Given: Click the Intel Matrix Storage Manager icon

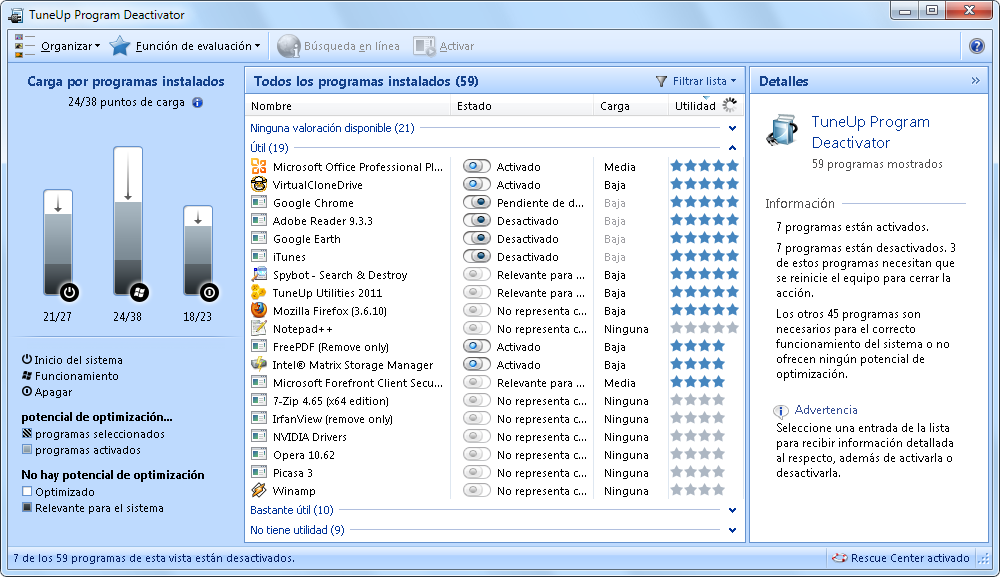Looking at the screenshot, I should 259,365.
